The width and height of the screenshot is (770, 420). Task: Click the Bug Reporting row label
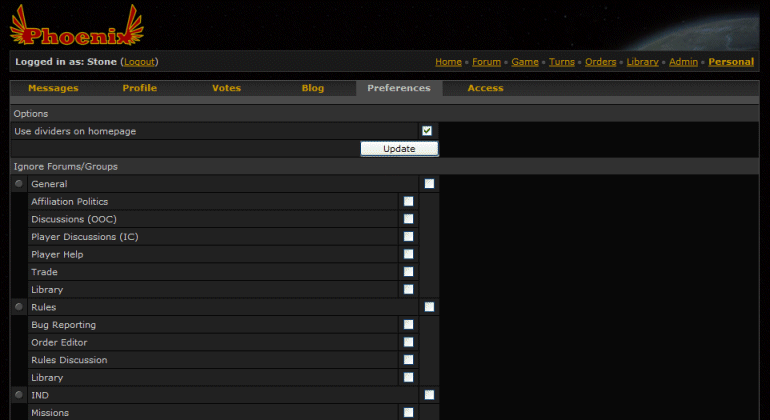(63, 325)
